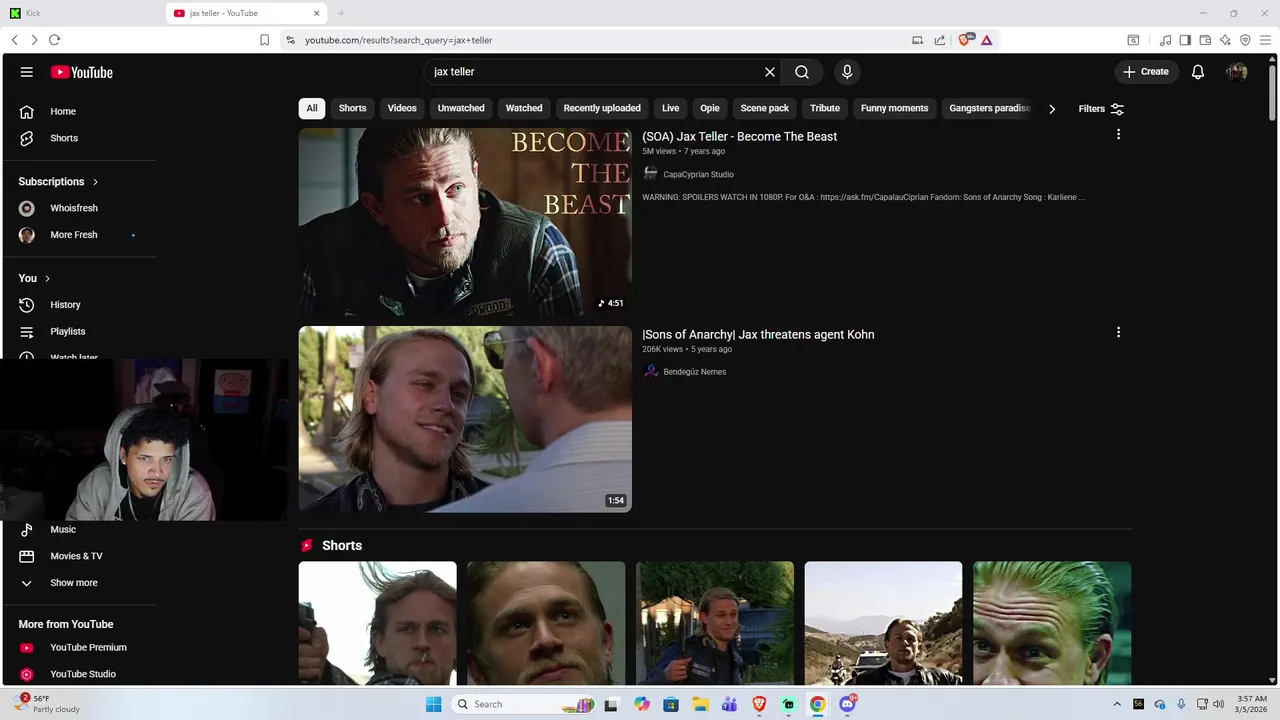
Task: Open volume control in system tray
Action: [x=1219, y=704]
